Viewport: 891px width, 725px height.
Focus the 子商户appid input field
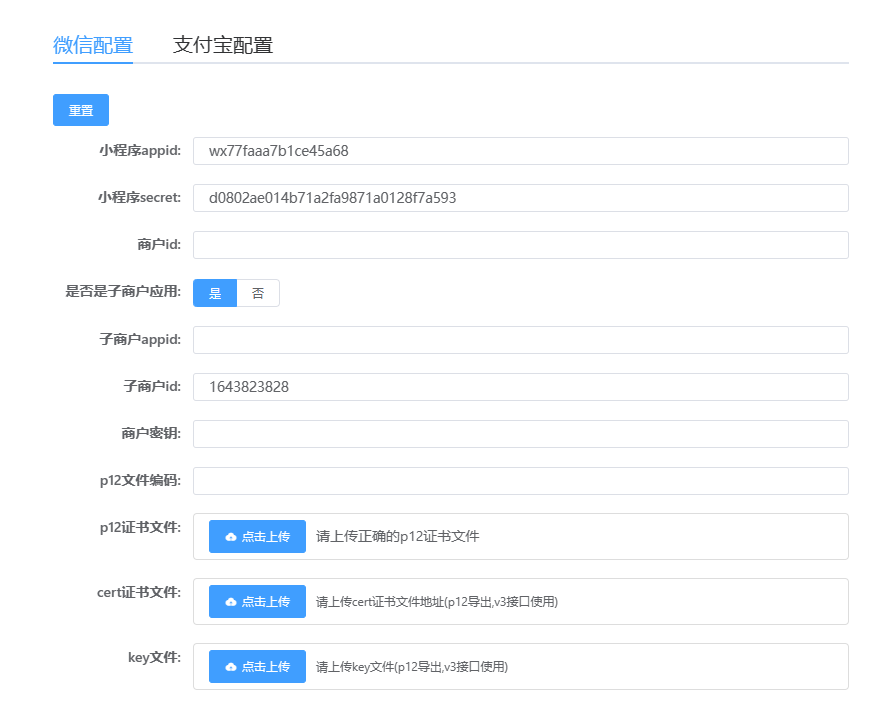[x=520, y=340]
